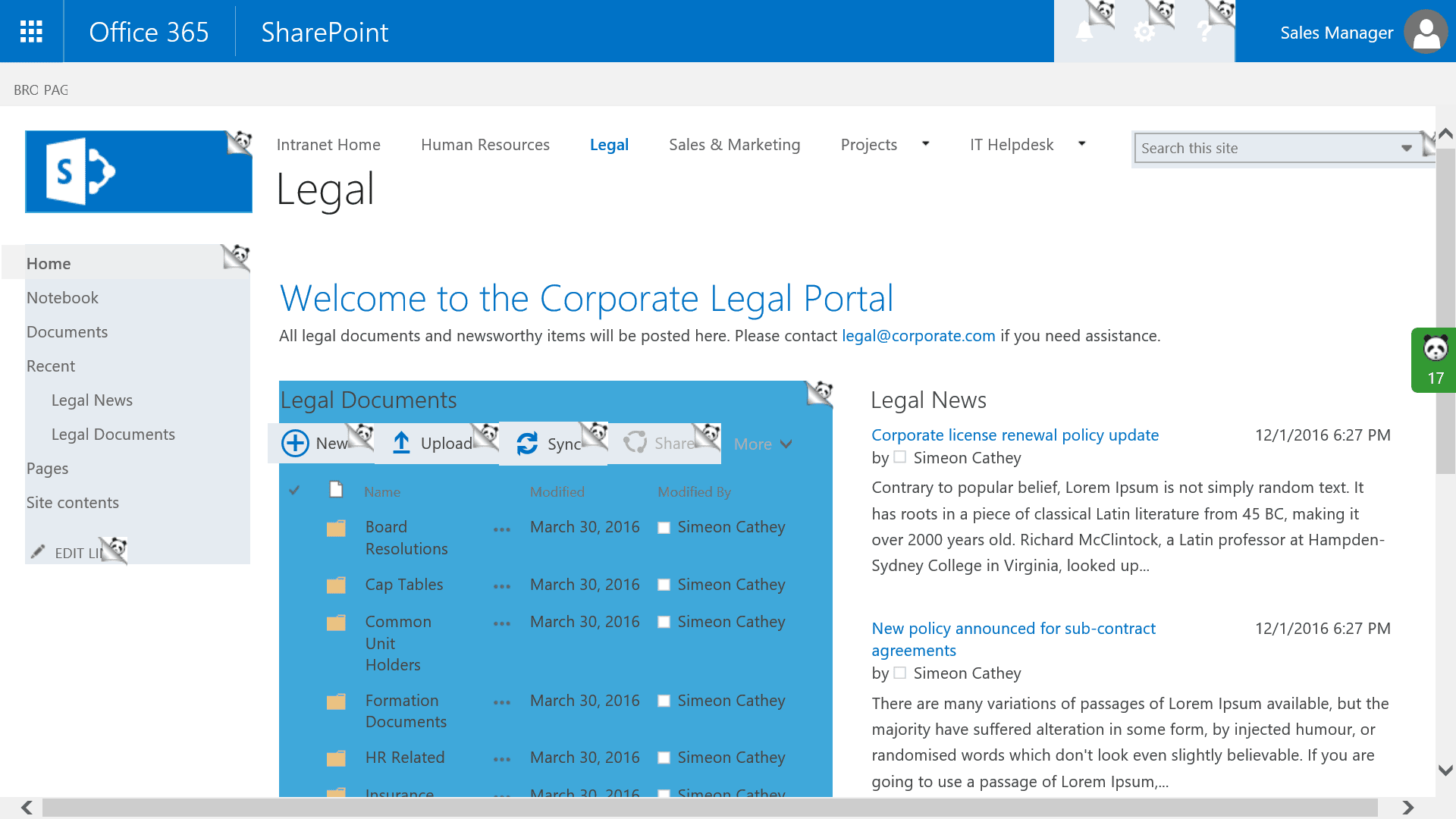The height and width of the screenshot is (819, 1456).
Task: Sort by the Name column header
Action: coord(382,491)
